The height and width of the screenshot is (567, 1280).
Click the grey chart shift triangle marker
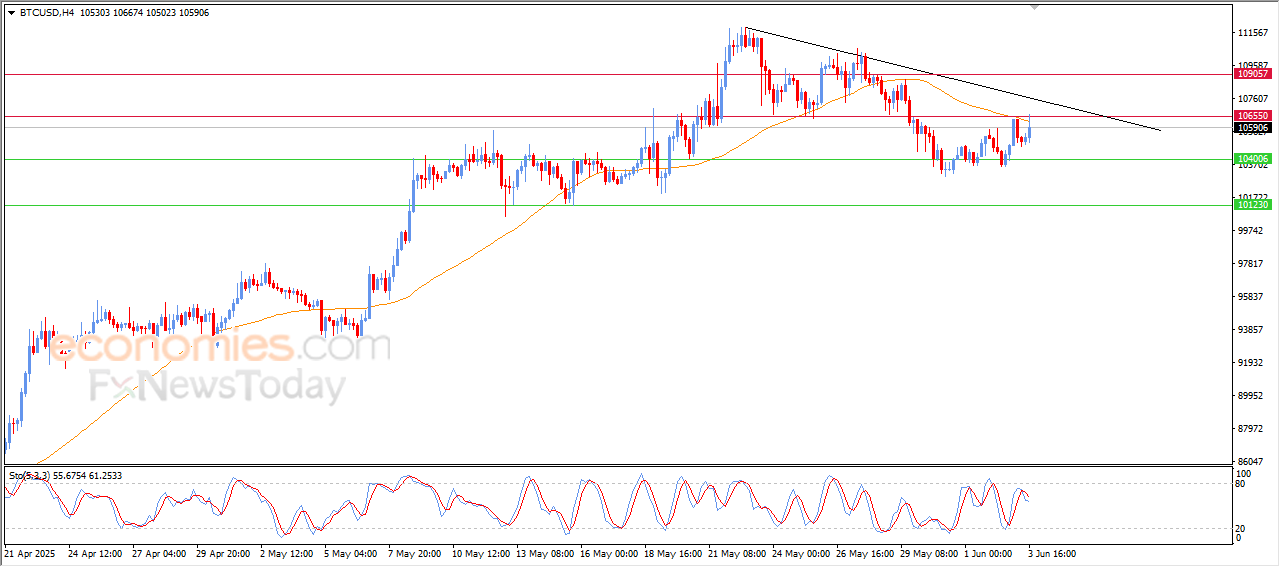click(x=1035, y=7)
